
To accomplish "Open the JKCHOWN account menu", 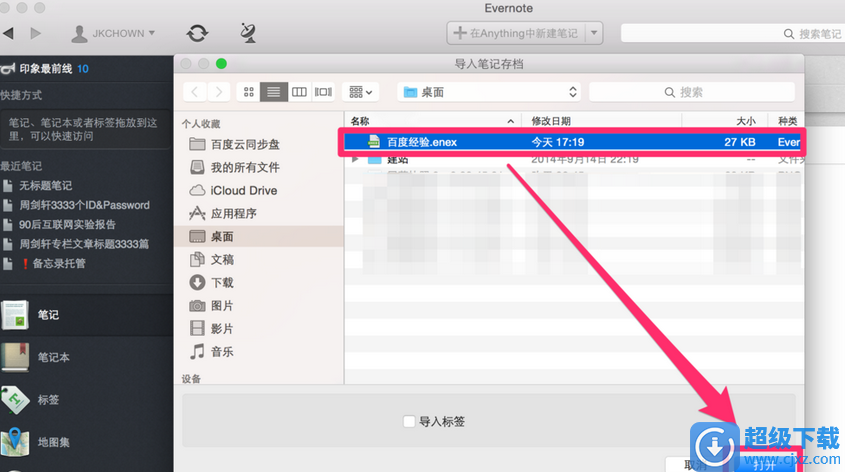I will 113,33.
